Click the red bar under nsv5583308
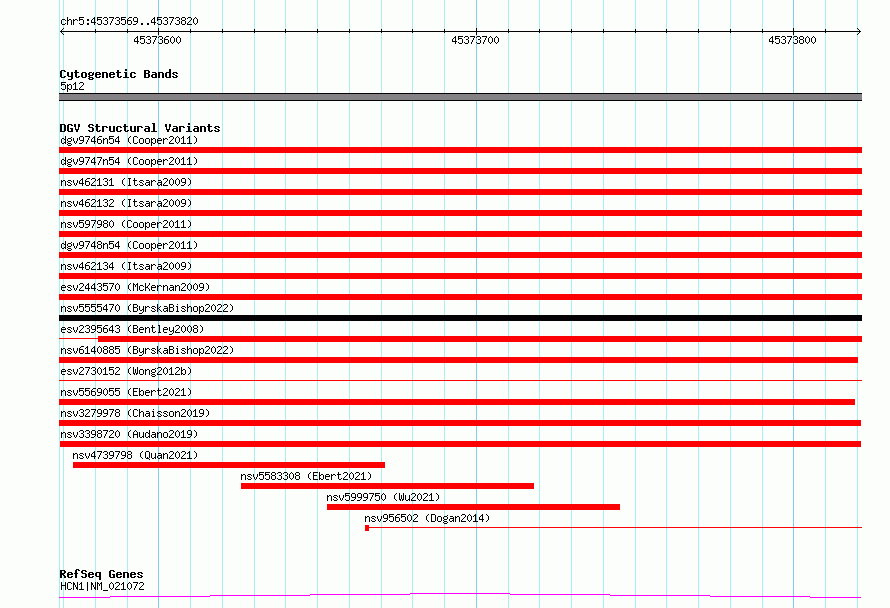The width and height of the screenshot is (890, 608). click(x=387, y=486)
